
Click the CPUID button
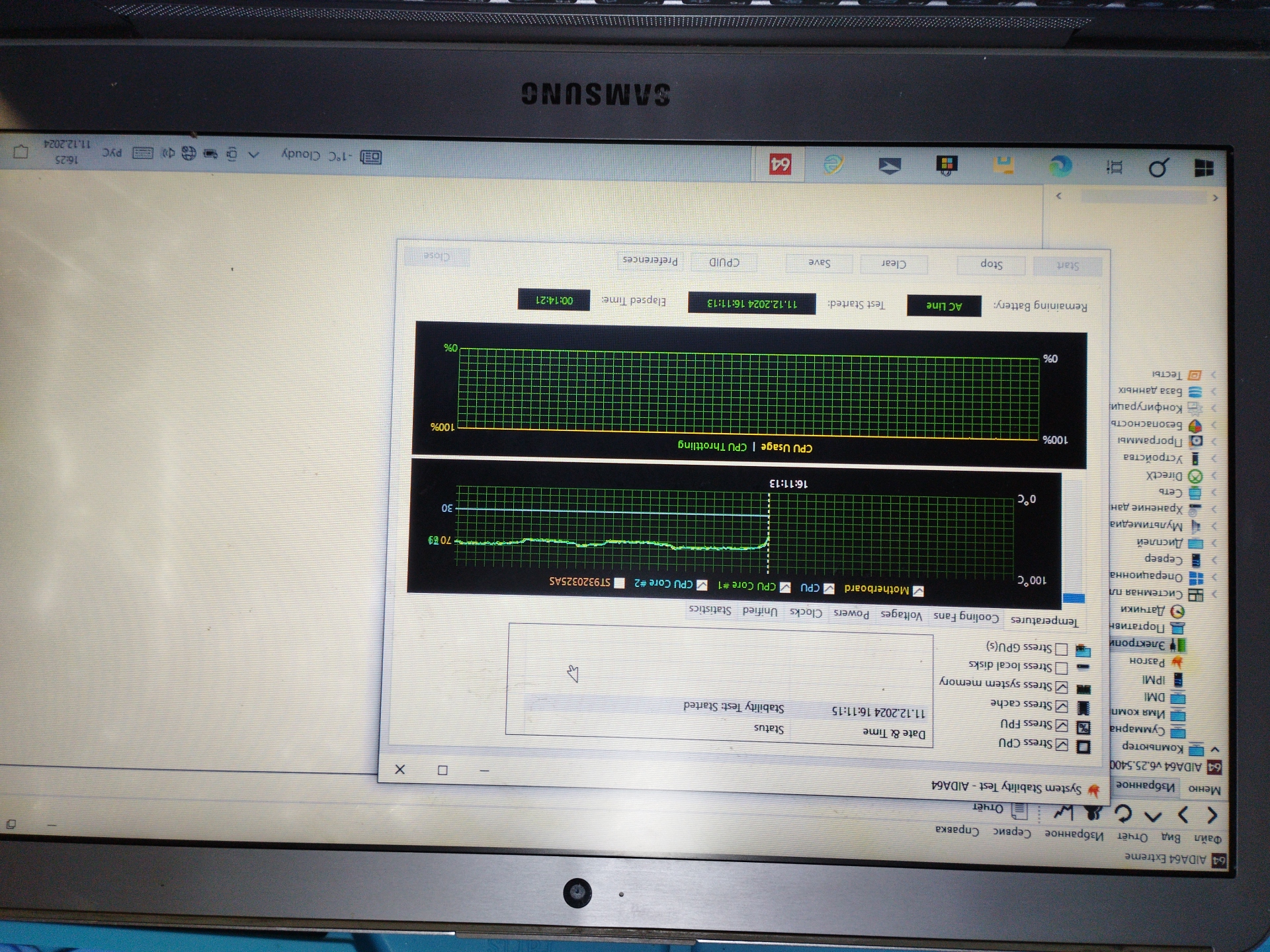click(724, 261)
